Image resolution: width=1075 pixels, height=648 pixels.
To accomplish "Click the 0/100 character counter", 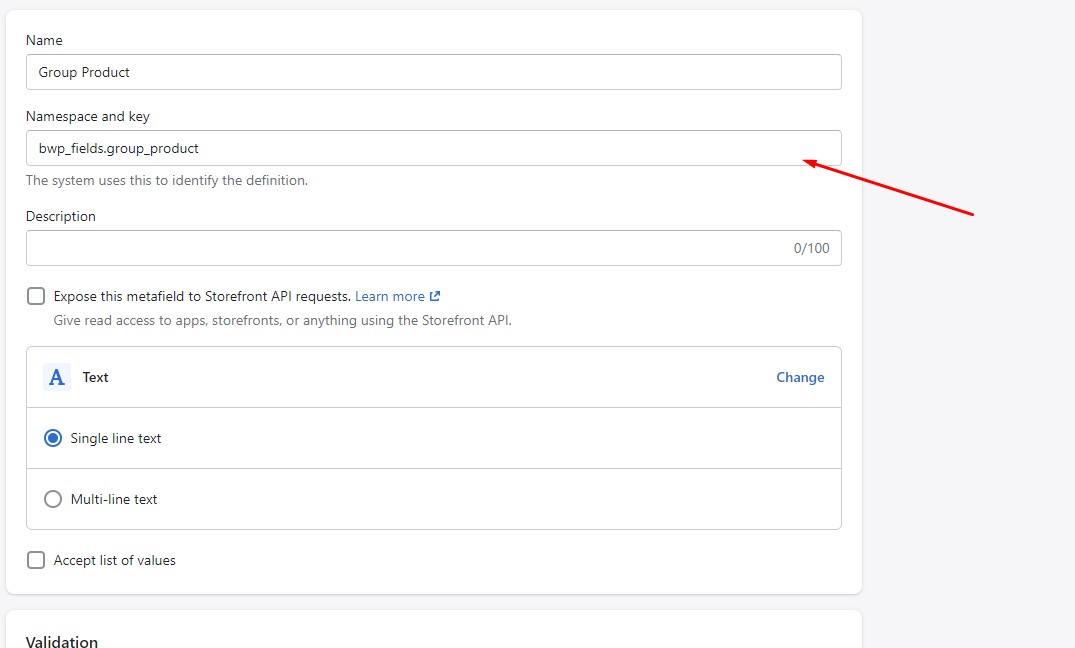I will [x=811, y=248].
